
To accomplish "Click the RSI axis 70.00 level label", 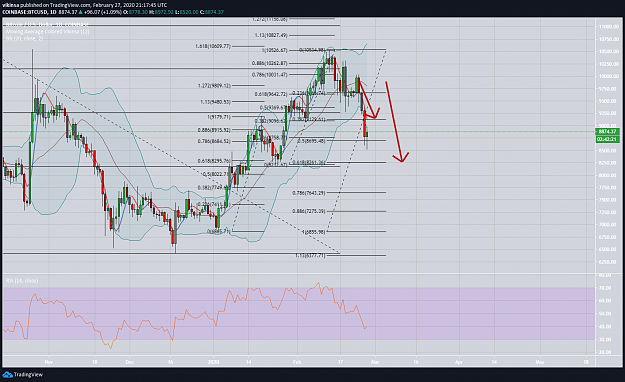I will coord(605,288).
